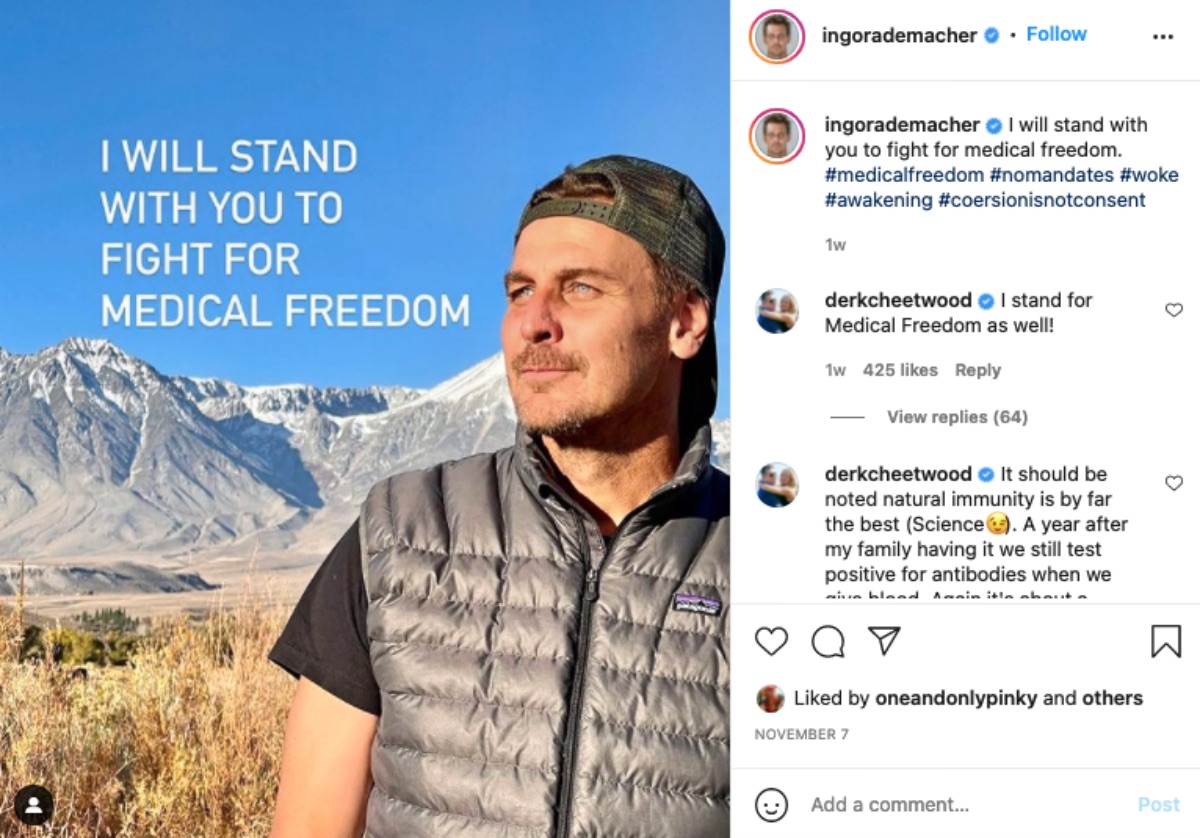Image resolution: width=1200 pixels, height=838 pixels.
Task: Click the tagged people icon on photo
Action: (x=34, y=805)
